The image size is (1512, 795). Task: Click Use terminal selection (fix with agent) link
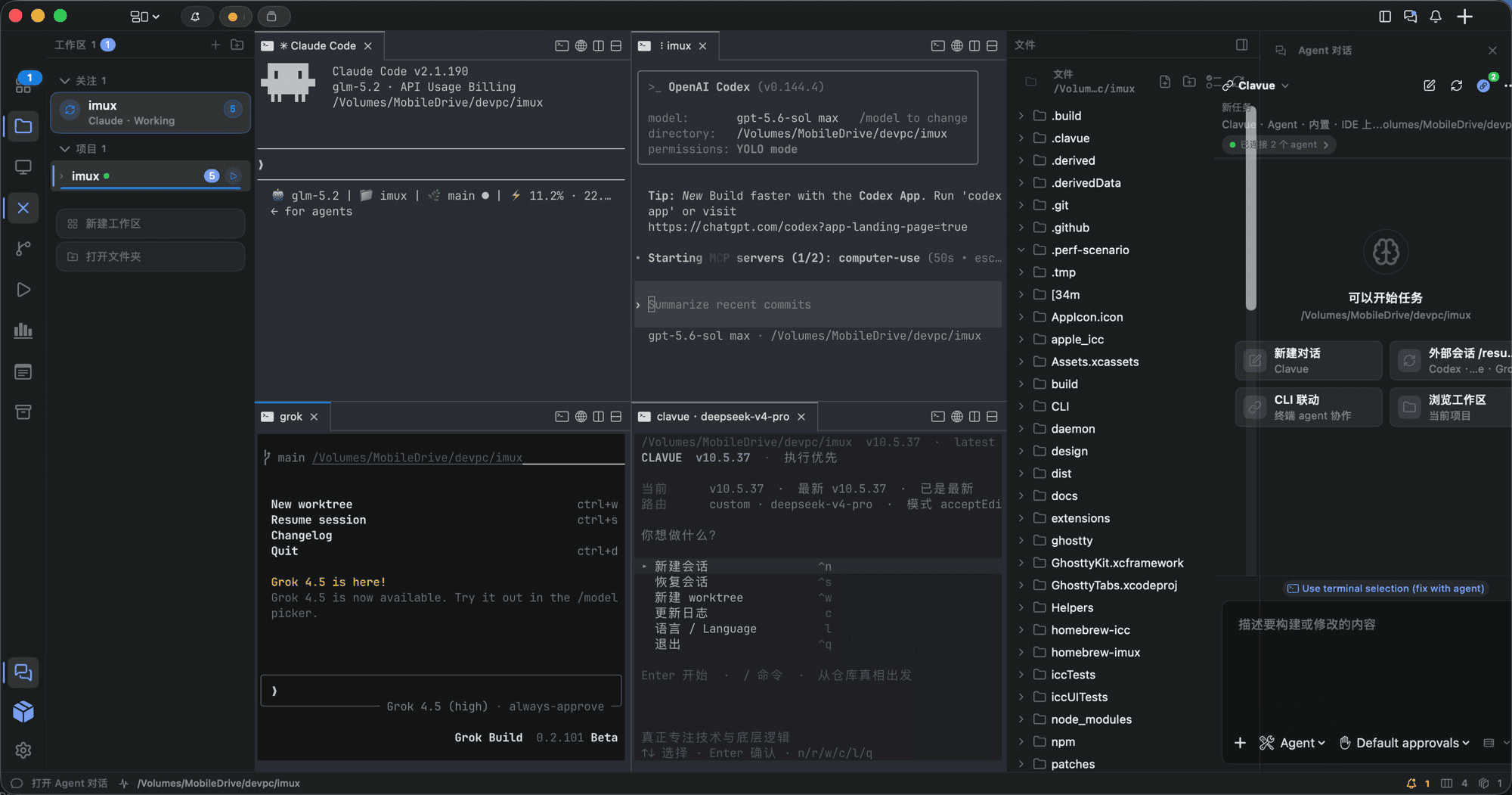1386,588
